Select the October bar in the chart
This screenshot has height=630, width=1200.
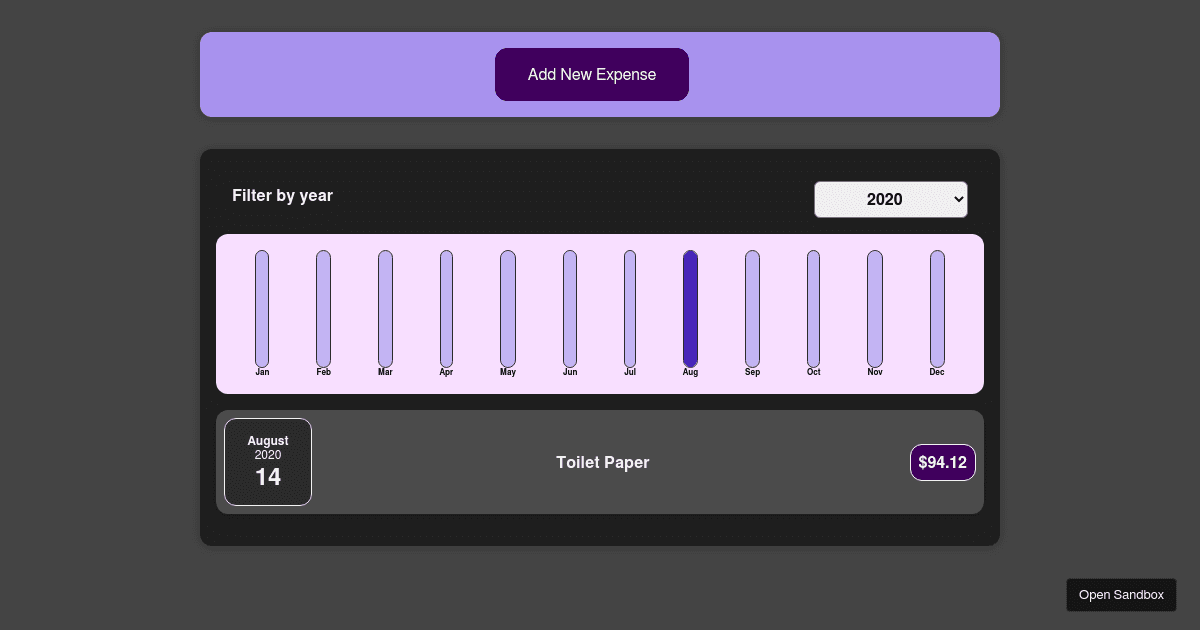tap(813, 308)
